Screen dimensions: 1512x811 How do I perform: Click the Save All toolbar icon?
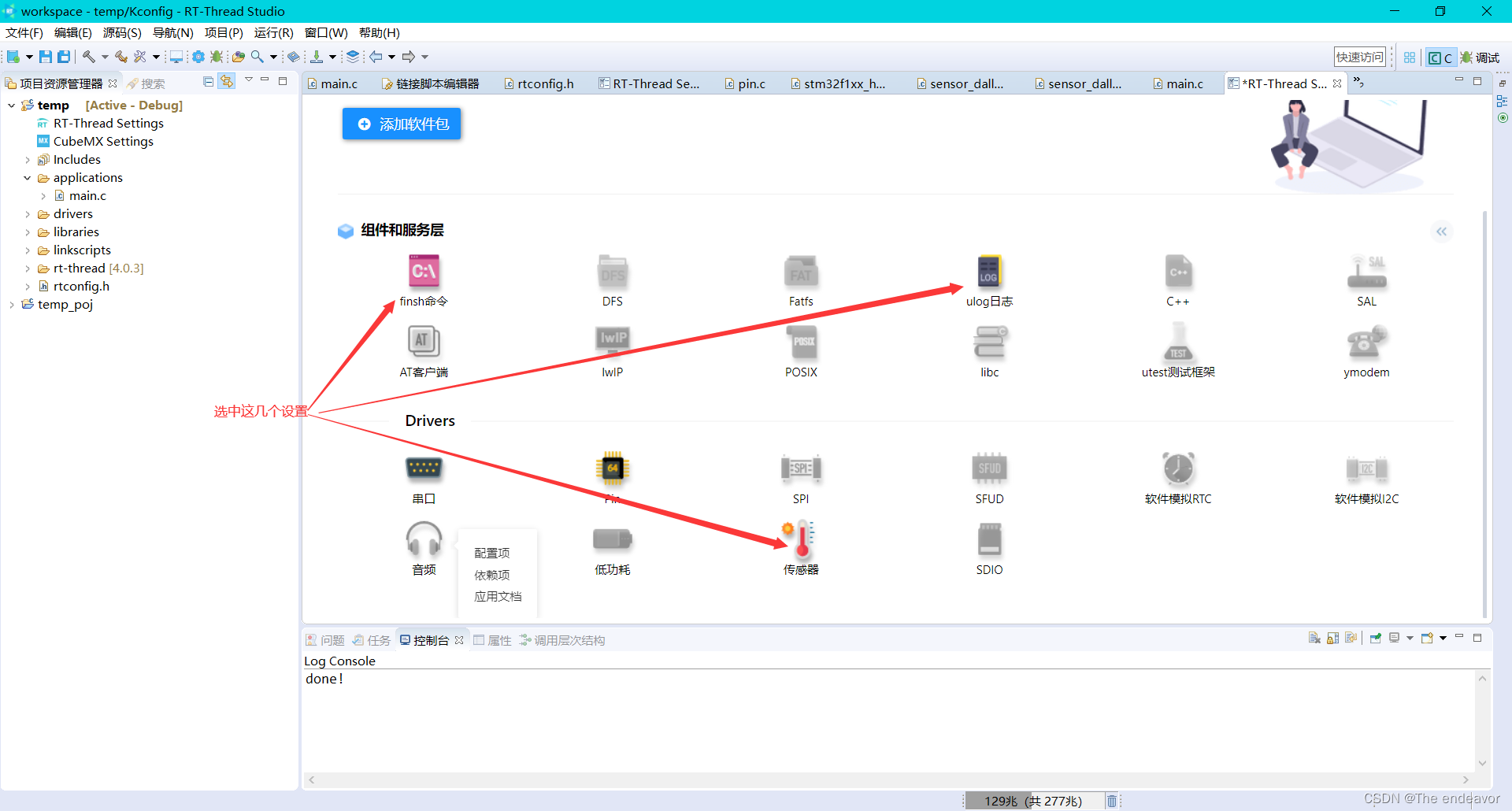64,57
